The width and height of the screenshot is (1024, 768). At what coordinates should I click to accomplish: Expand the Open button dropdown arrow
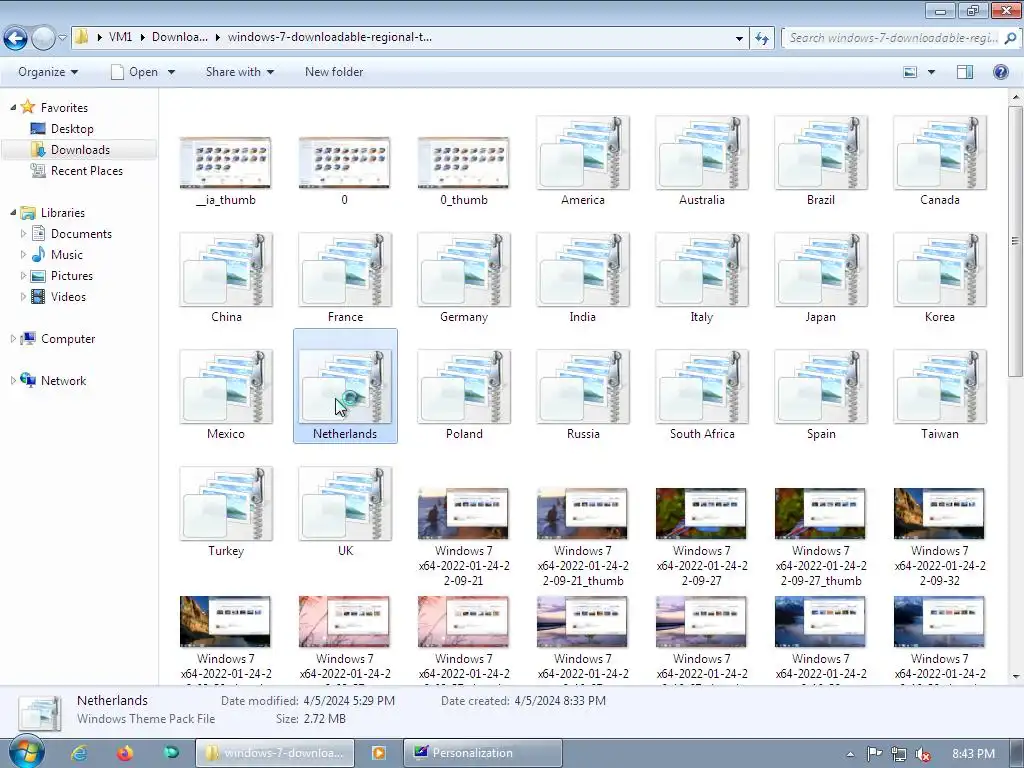click(171, 72)
